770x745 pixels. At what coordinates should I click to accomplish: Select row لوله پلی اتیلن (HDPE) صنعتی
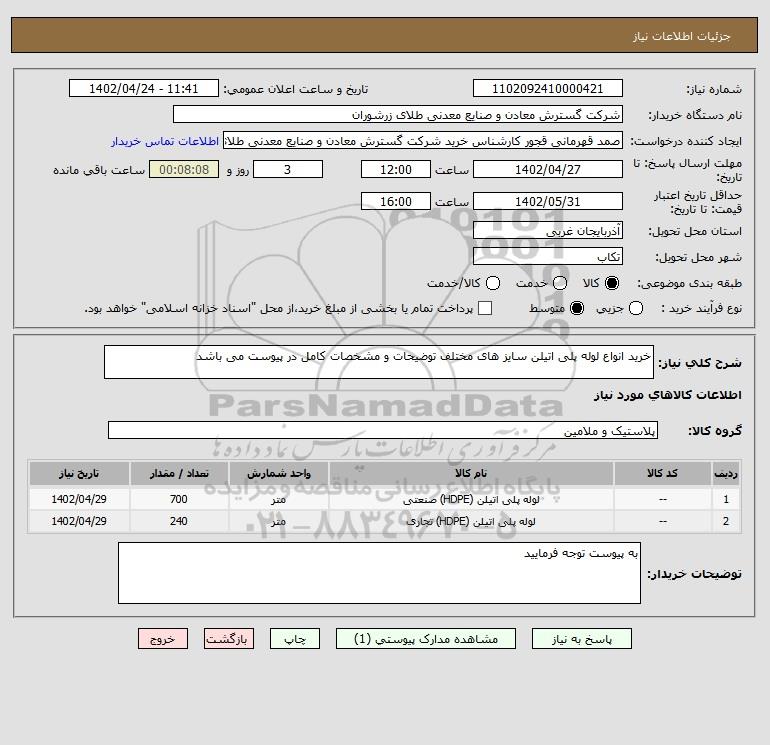[385, 499]
